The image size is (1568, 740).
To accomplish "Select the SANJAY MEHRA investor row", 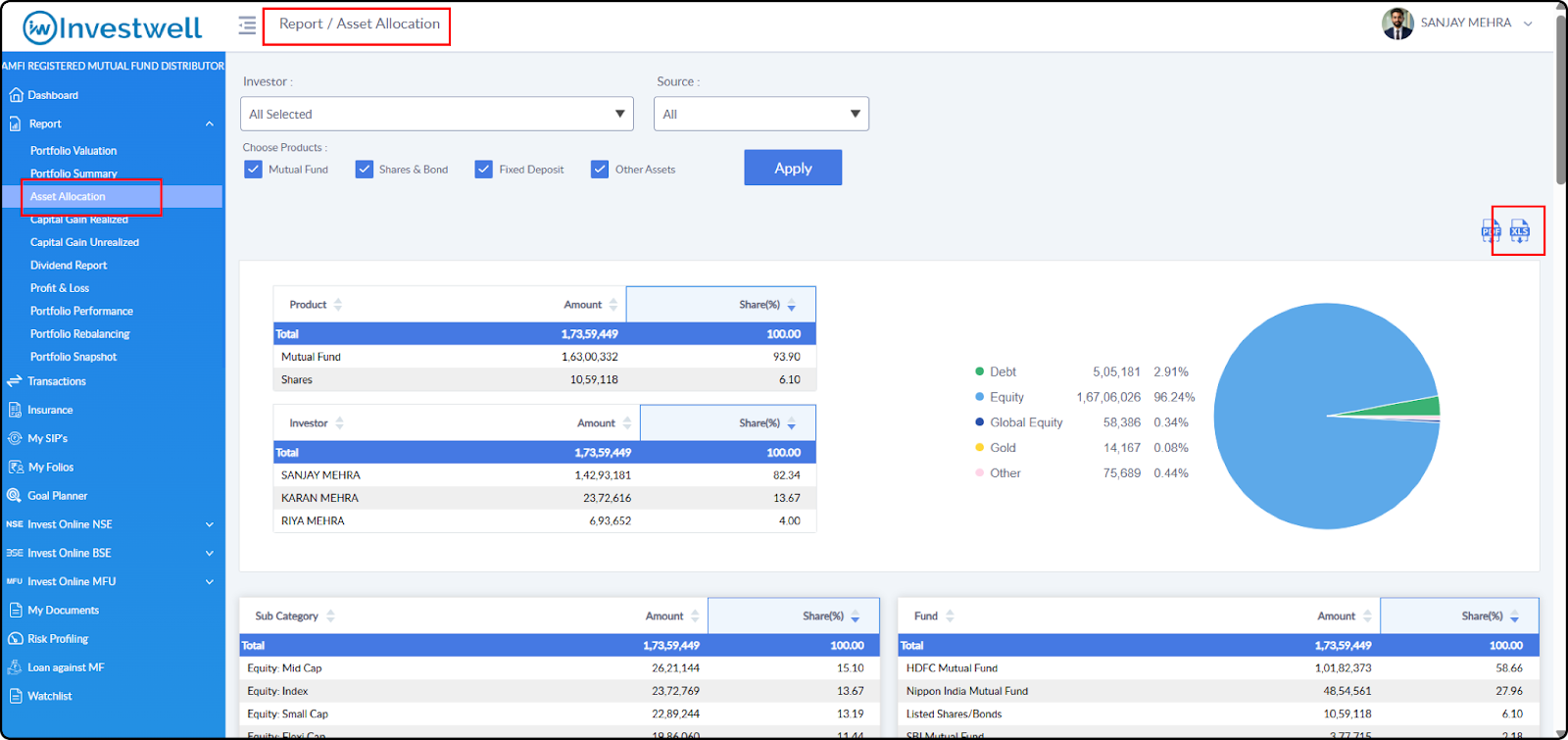I will pyautogui.click(x=545, y=475).
